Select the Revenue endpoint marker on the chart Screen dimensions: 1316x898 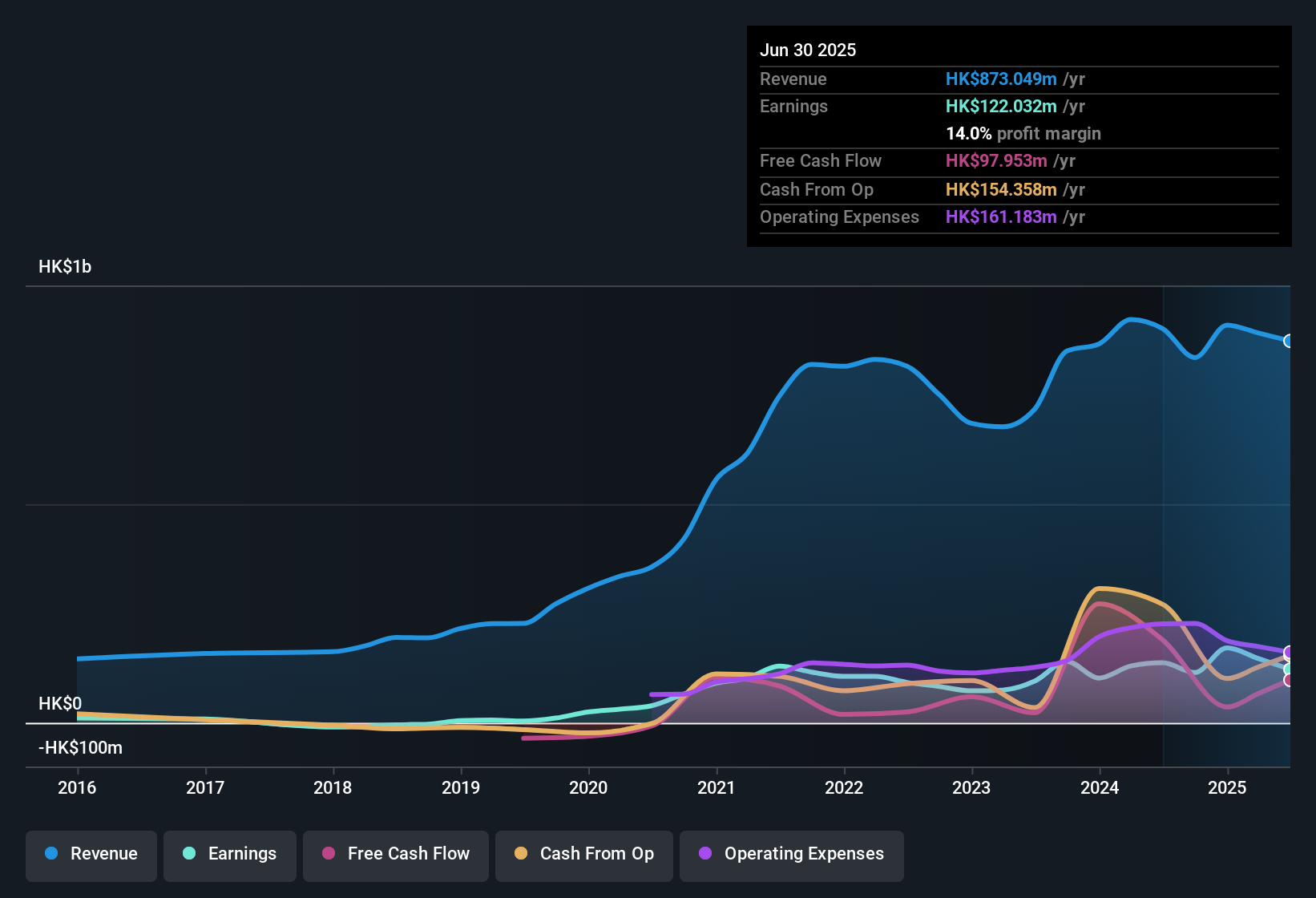point(1289,341)
